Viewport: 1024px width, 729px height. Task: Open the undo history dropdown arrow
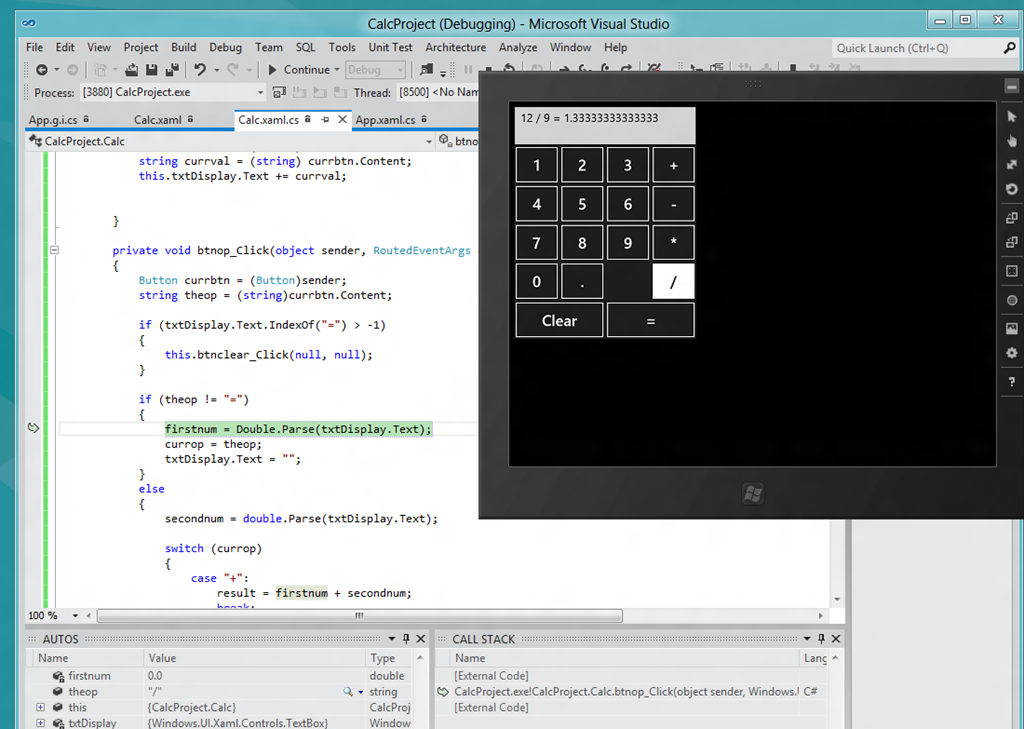(216, 69)
